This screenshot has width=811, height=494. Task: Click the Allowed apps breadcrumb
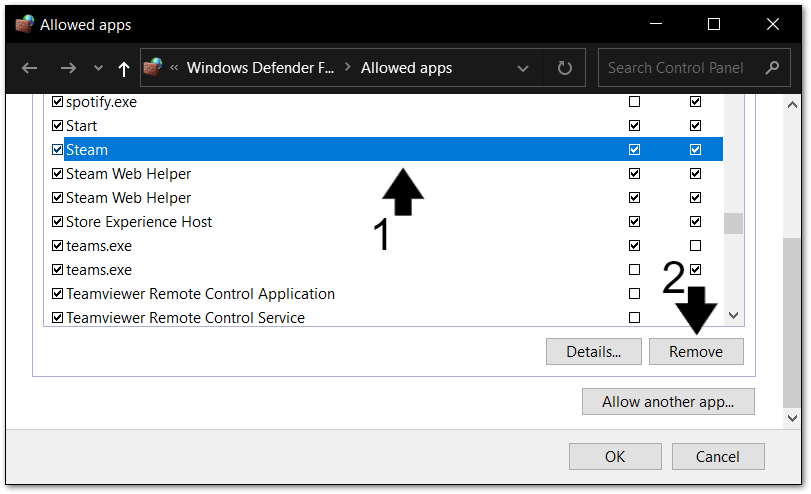click(x=406, y=68)
